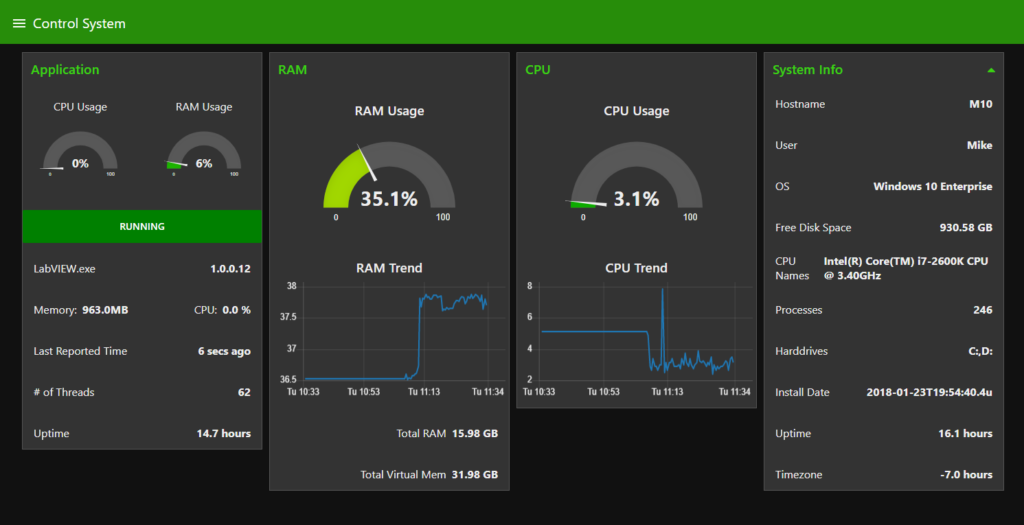Click the Harddrives value C:,D:

coord(981,351)
